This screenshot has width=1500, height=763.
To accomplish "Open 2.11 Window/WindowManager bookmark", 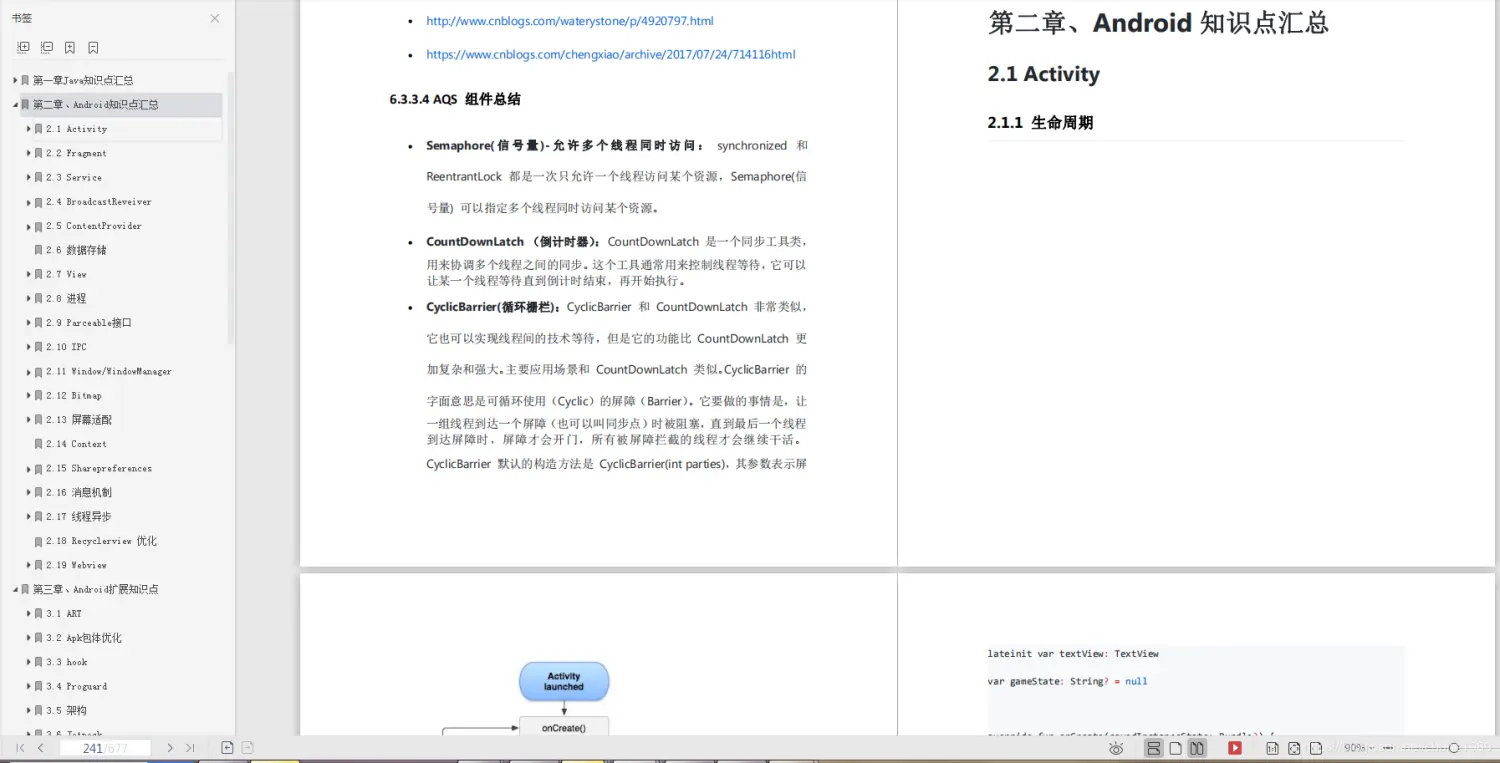I will (x=109, y=371).
